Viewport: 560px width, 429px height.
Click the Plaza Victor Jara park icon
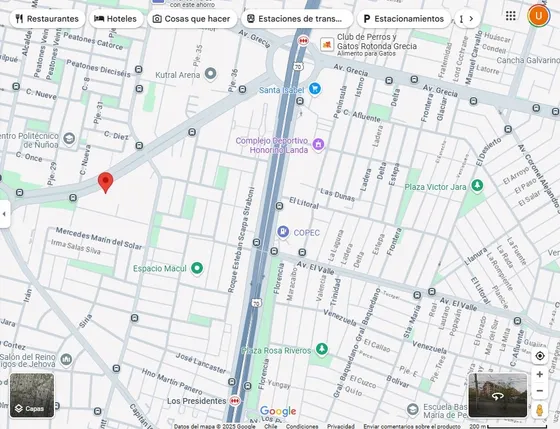point(477,186)
